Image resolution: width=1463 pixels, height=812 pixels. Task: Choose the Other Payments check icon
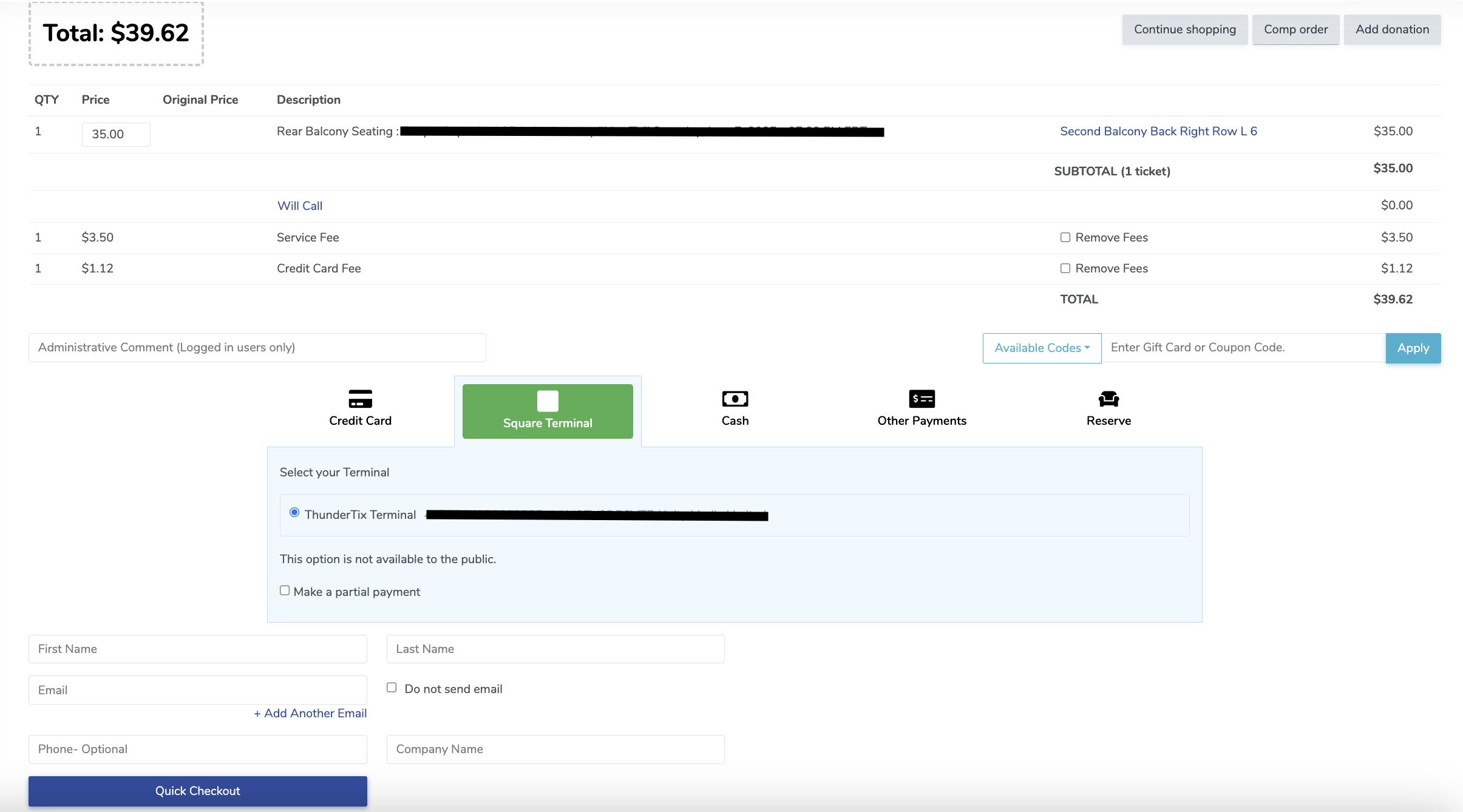[x=921, y=399]
